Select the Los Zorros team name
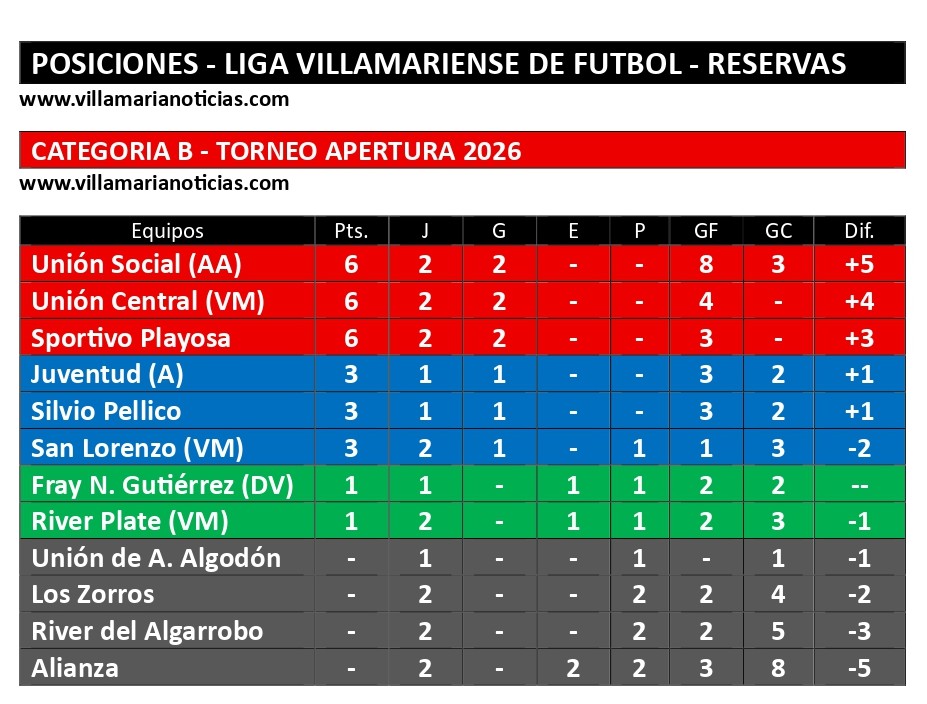 (x=93, y=594)
